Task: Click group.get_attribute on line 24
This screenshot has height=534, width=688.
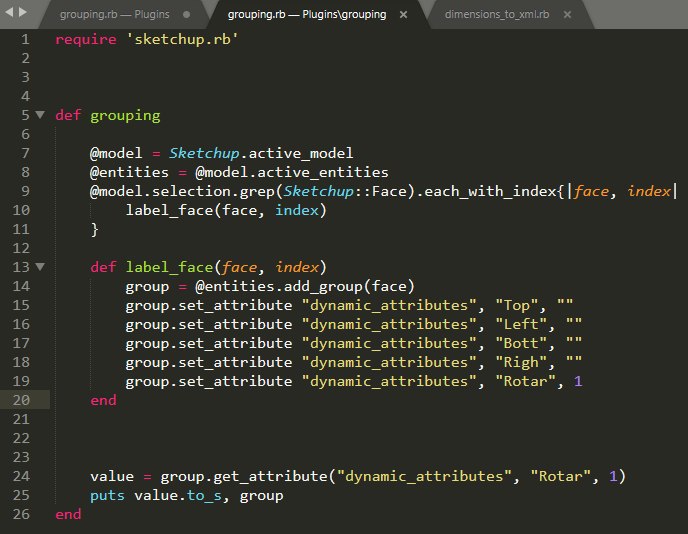Action: pos(244,477)
